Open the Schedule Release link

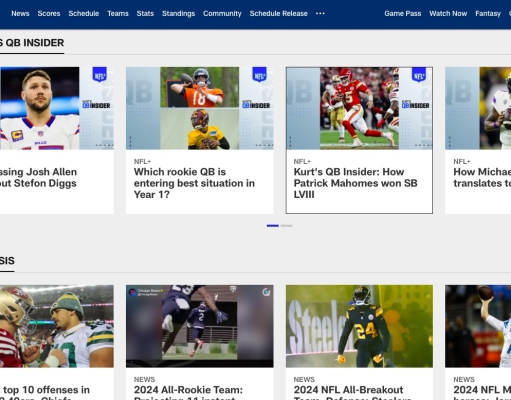[278, 14]
